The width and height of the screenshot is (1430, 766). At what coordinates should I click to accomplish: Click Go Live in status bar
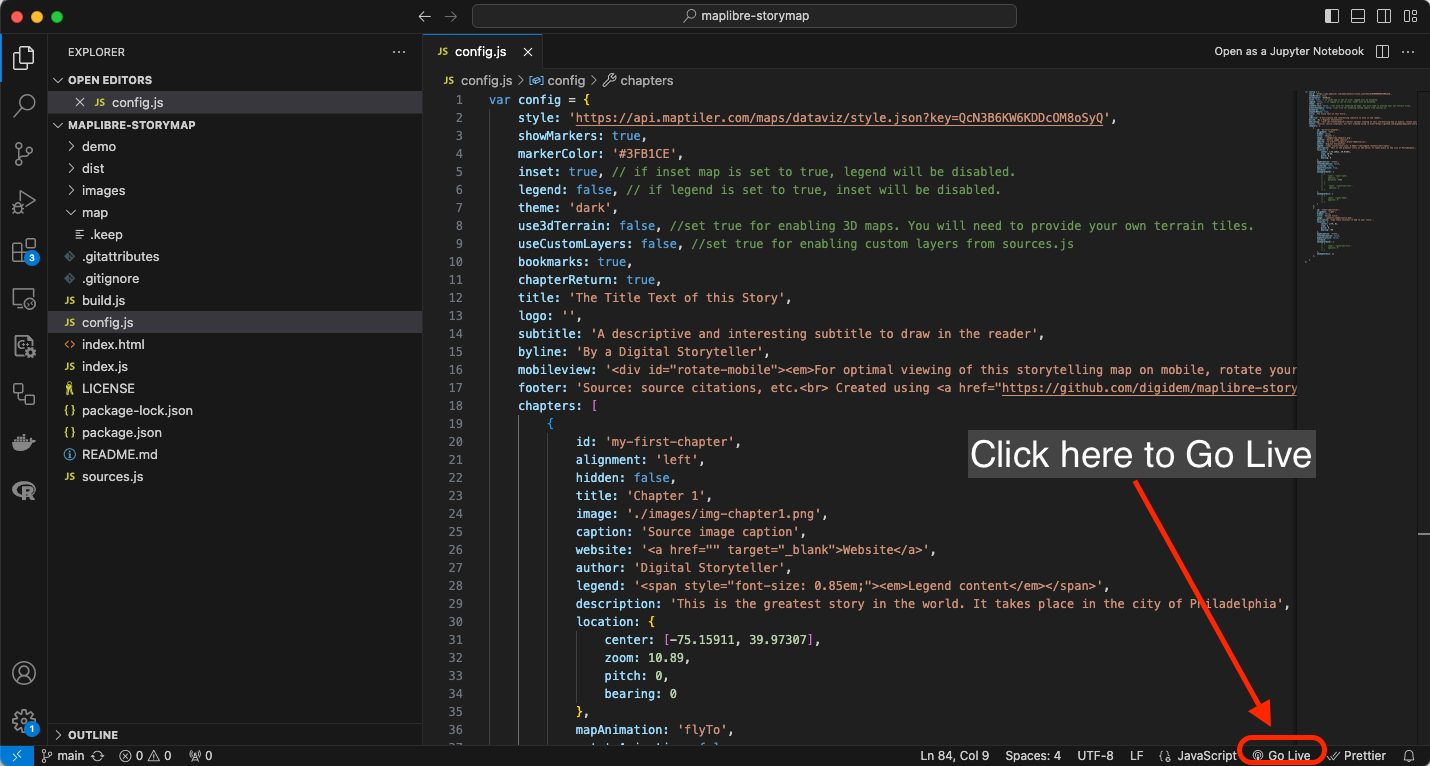(1282, 756)
